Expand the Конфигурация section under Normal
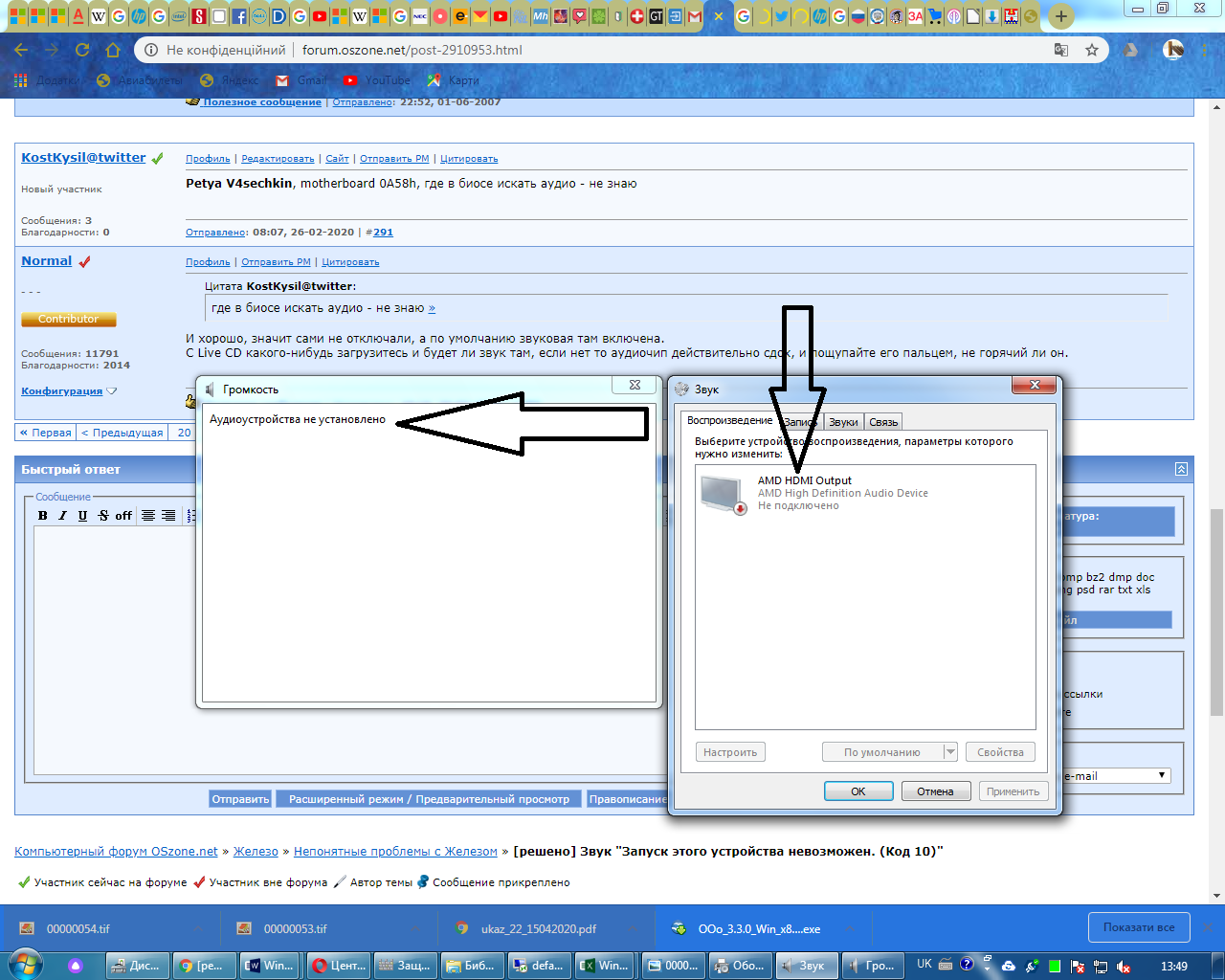1225x980 pixels. [x=69, y=390]
